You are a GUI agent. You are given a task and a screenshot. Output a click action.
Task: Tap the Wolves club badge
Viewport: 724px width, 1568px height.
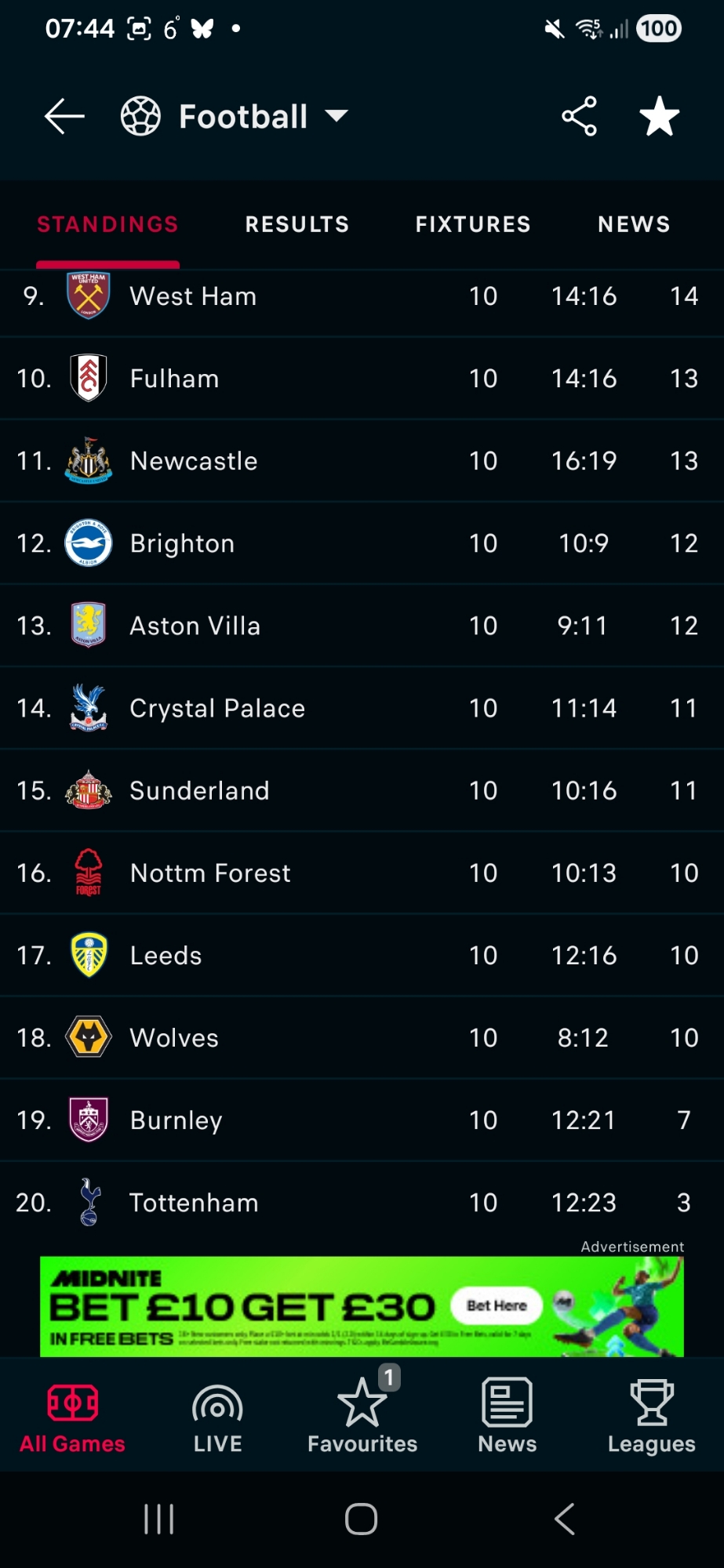click(89, 1037)
